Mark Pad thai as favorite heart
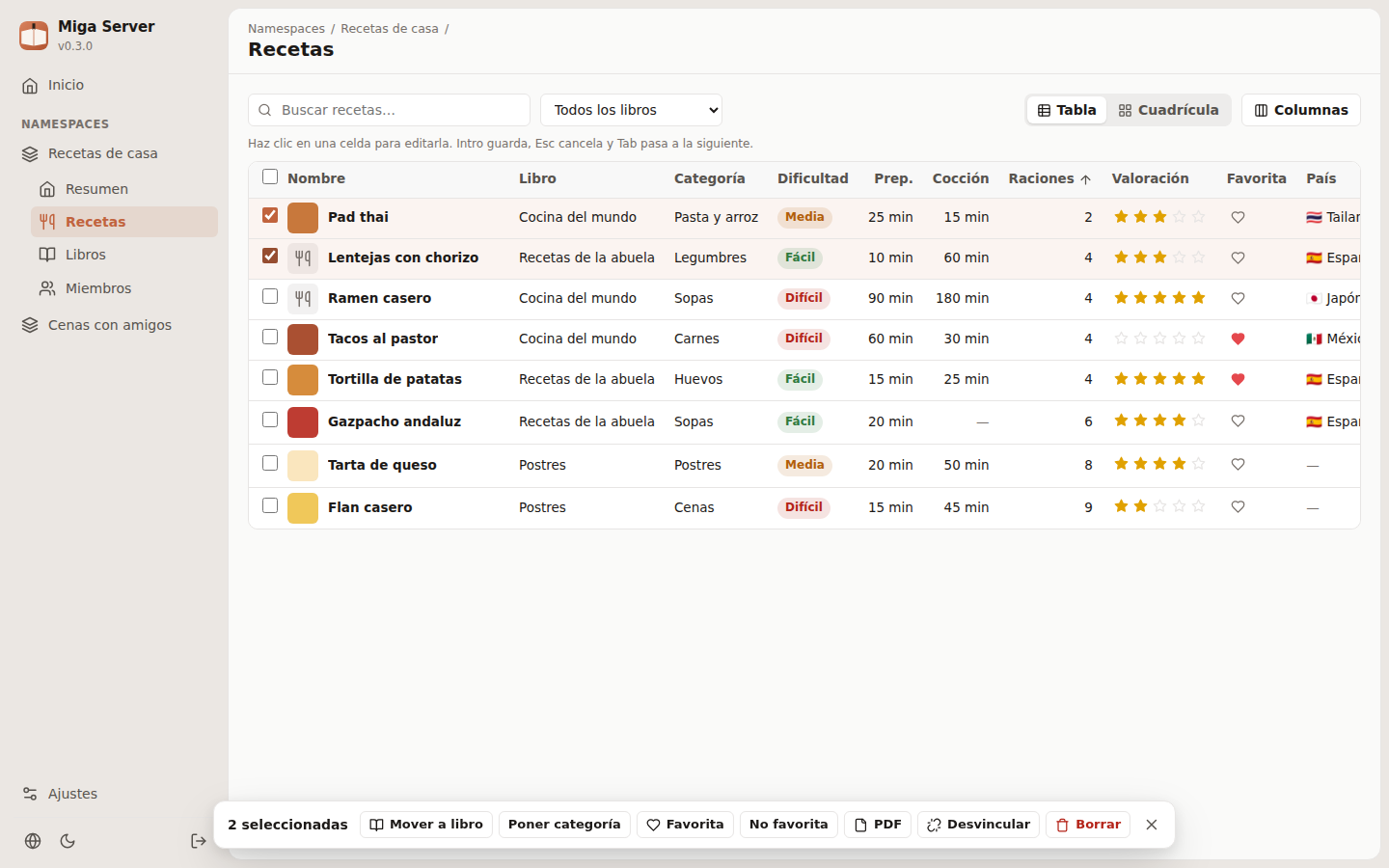The height and width of the screenshot is (868, 1389). point(1238,217)
